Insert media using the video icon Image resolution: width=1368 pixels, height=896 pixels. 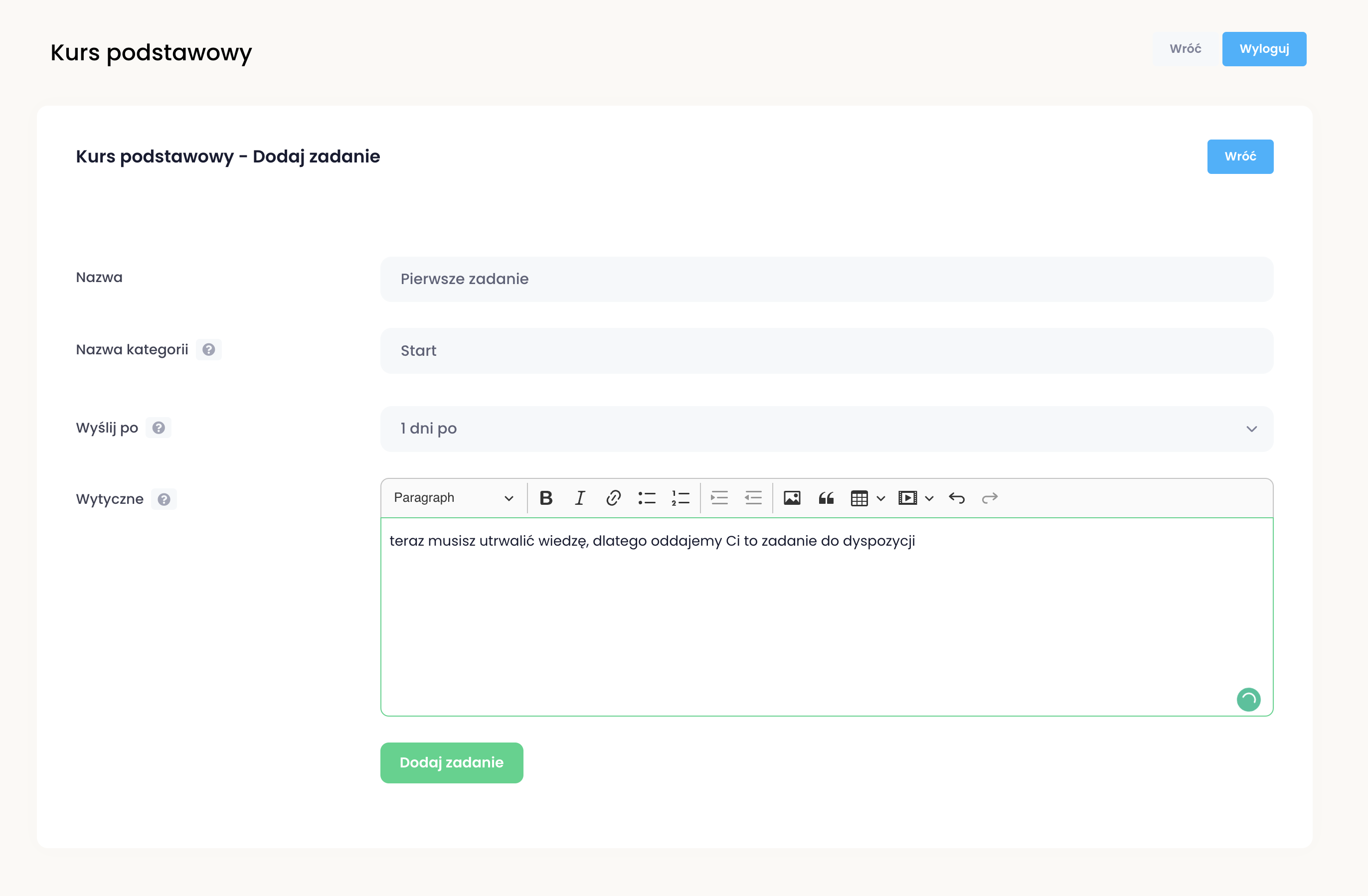click(x=907, y=498)
